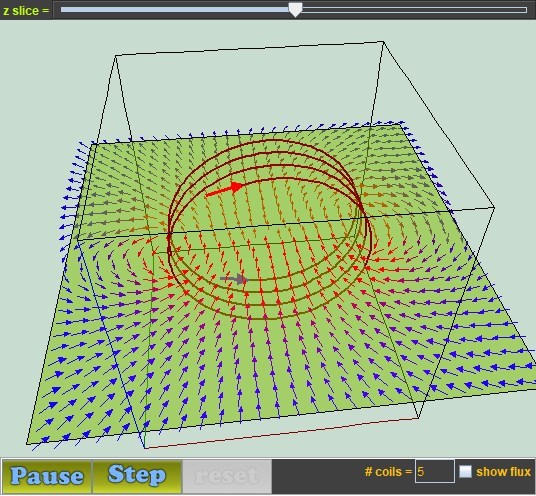Viewport: 536px width, 496px height.
Task: Click the top-right corner of wireframe box
Action: pyautogui.click(x=383, y=42)
